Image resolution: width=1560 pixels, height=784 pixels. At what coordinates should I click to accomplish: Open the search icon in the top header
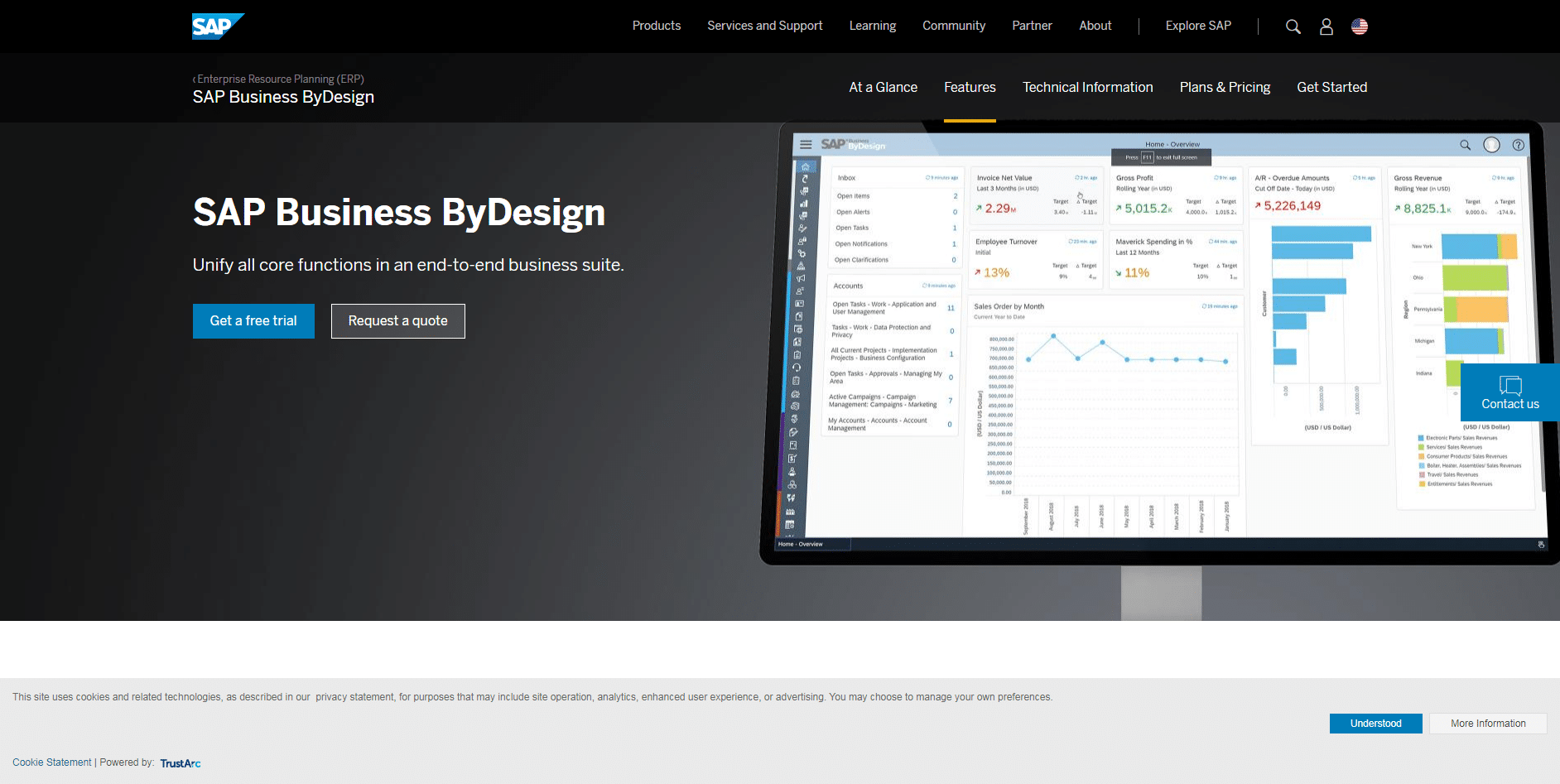click(1293, 26)
